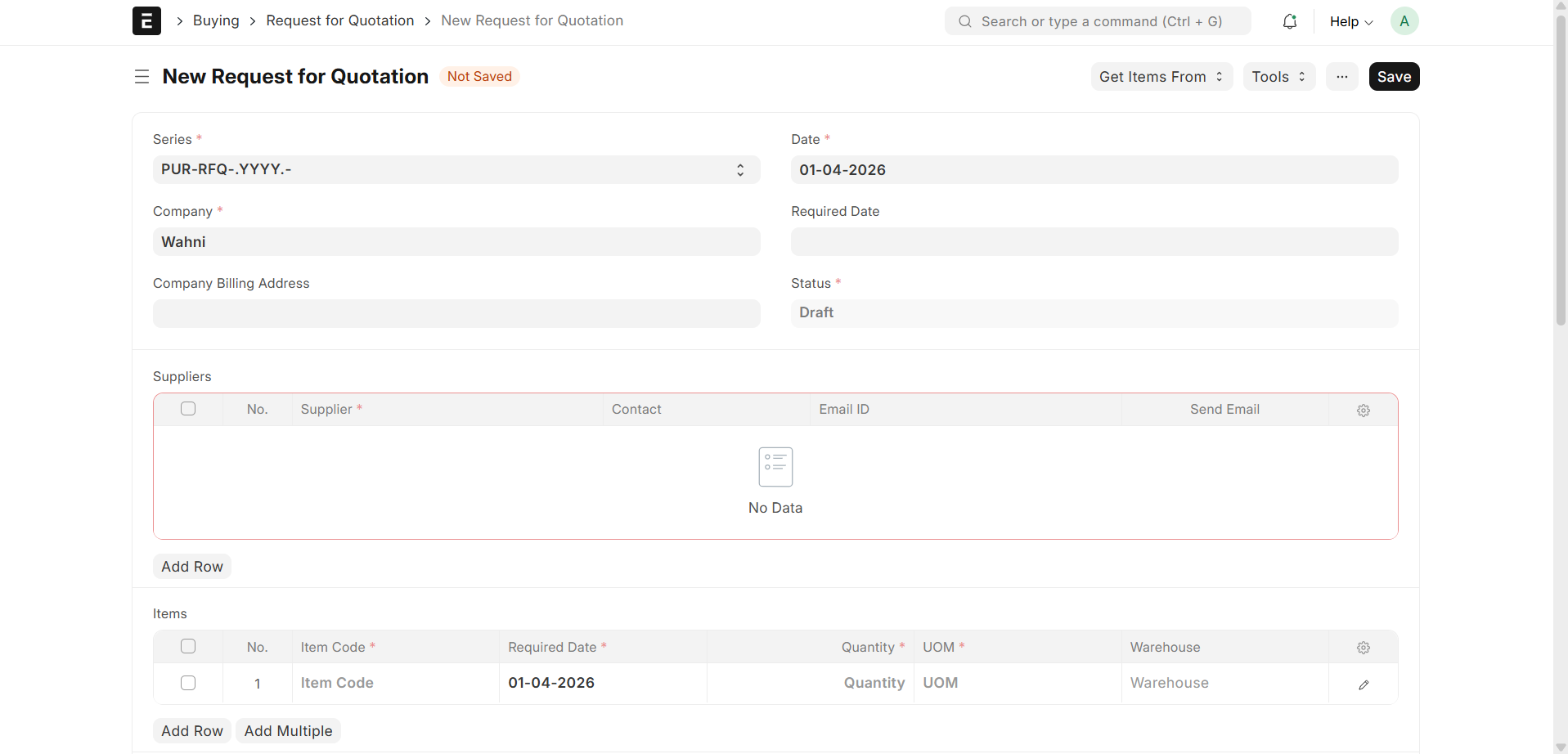Open the Series dropdown

[456, 170]
